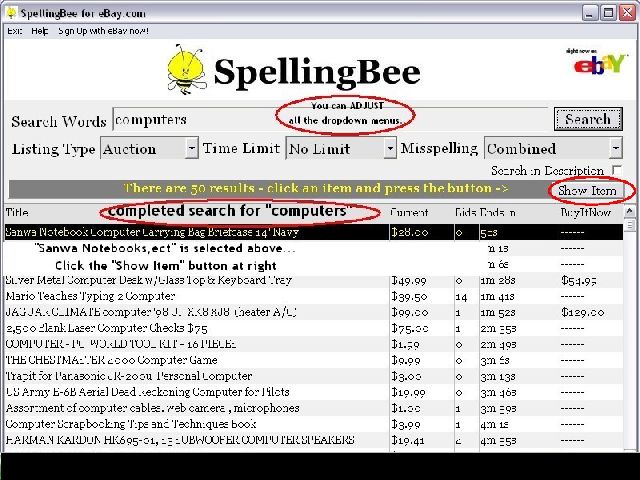Click the Show Item button
Screen dimensions: 640x480
[587, 191]
